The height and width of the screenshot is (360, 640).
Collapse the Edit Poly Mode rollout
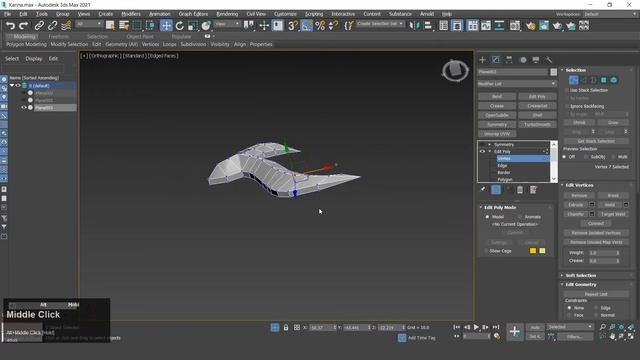point(480,207)
